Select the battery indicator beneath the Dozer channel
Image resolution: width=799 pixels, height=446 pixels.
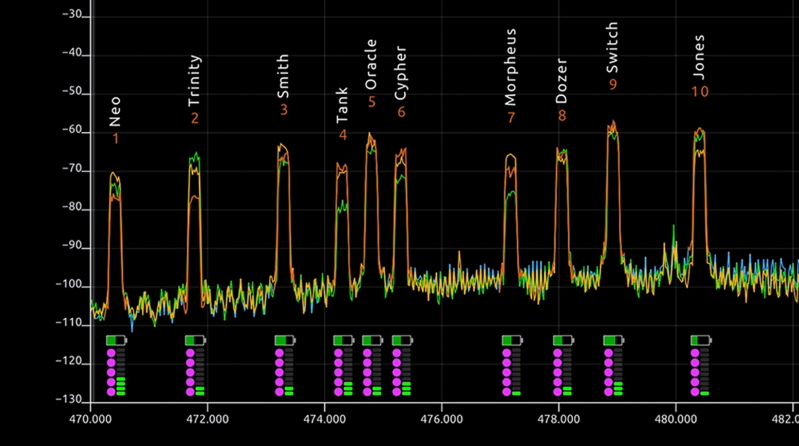[x=563, y=341]
